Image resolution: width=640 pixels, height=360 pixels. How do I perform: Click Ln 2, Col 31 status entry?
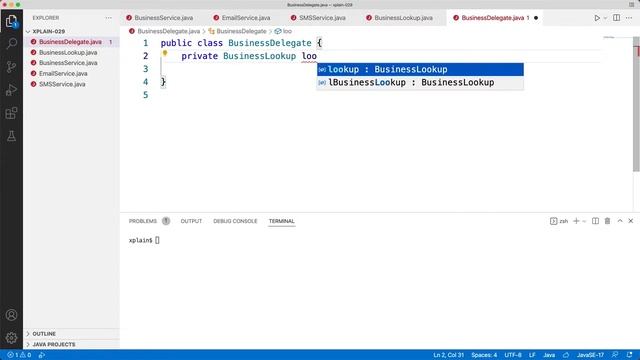click(449, 355)
